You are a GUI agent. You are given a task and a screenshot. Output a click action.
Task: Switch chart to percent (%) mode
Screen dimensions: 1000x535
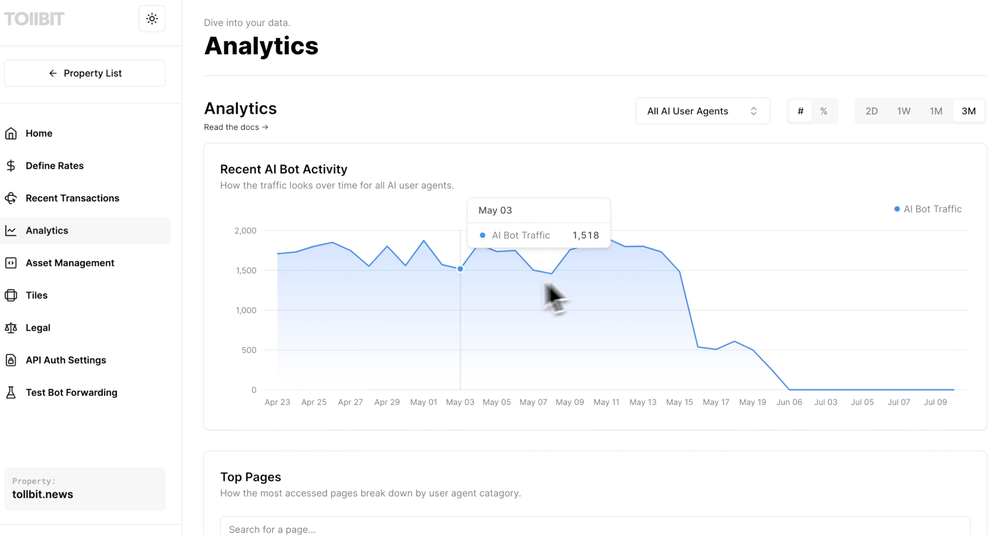824,111
